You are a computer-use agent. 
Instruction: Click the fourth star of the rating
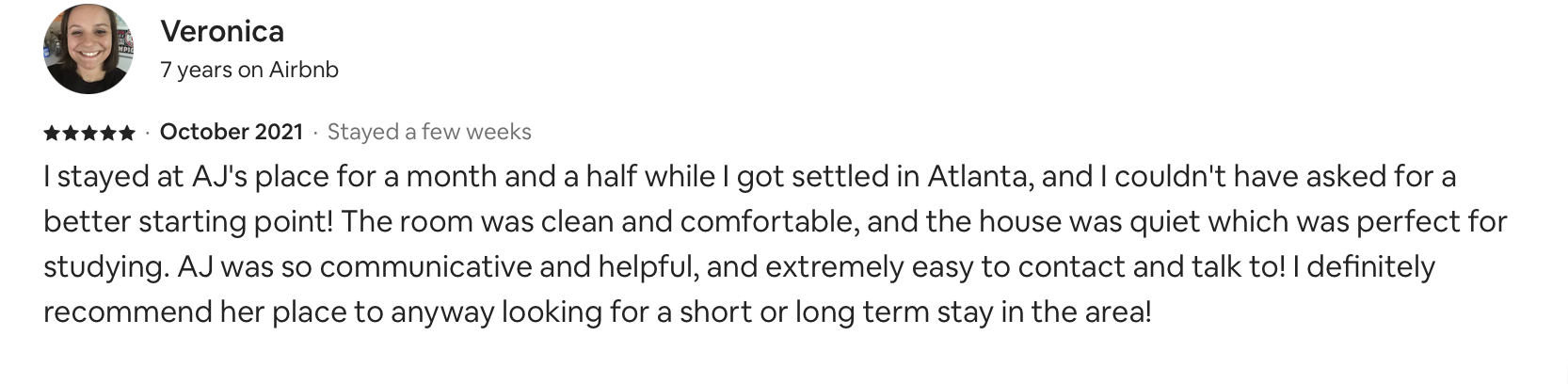click(x=109, y=133)
